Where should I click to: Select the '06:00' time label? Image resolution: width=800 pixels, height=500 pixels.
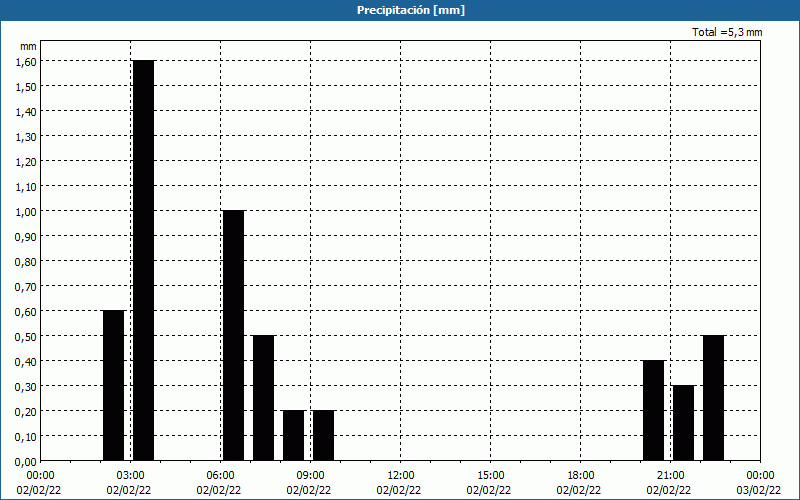coord(220,476)
